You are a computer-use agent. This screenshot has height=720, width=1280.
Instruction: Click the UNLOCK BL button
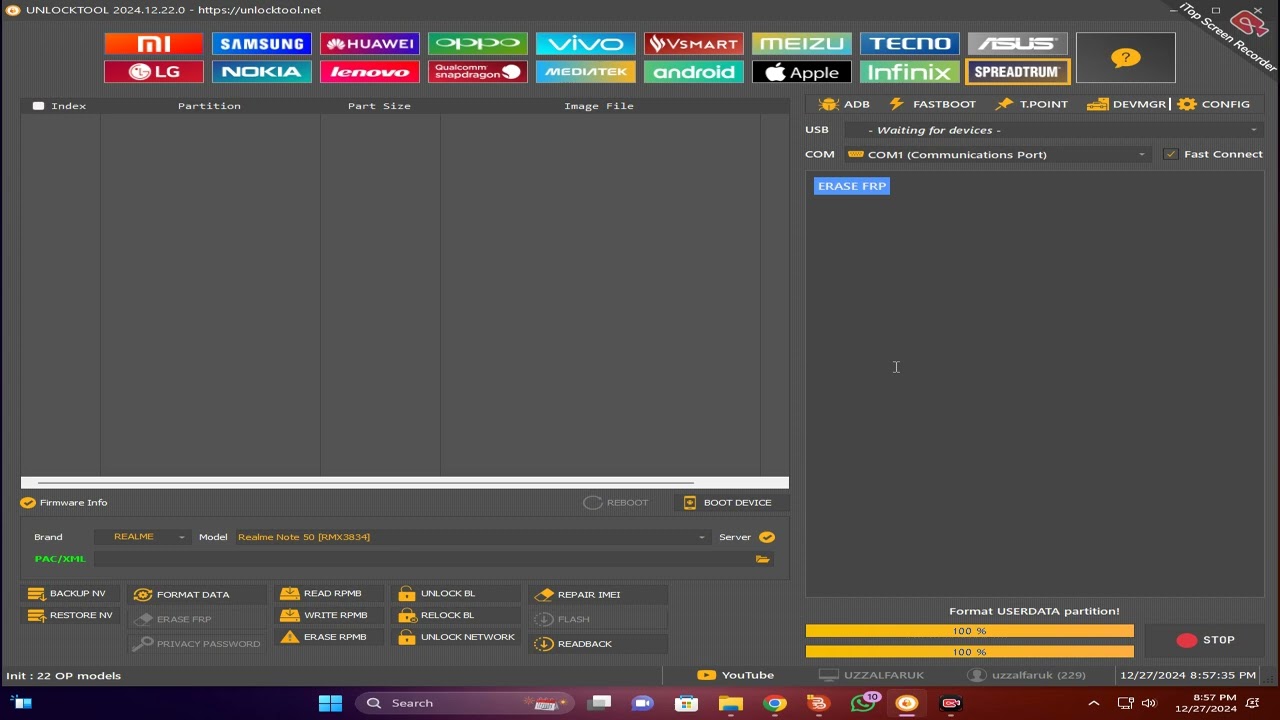[x=456, y=594]
